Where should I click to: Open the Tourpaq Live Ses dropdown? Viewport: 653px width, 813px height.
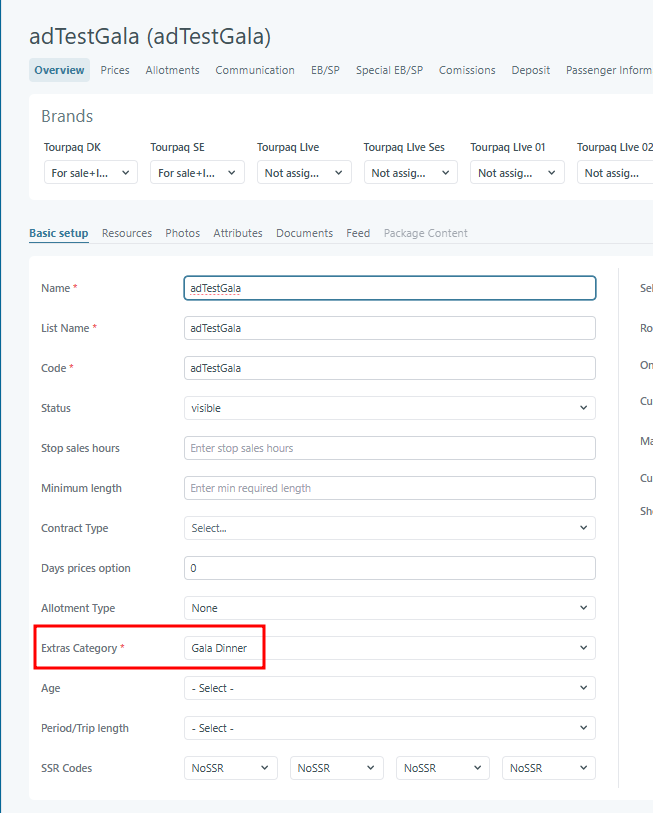point(410,173)
